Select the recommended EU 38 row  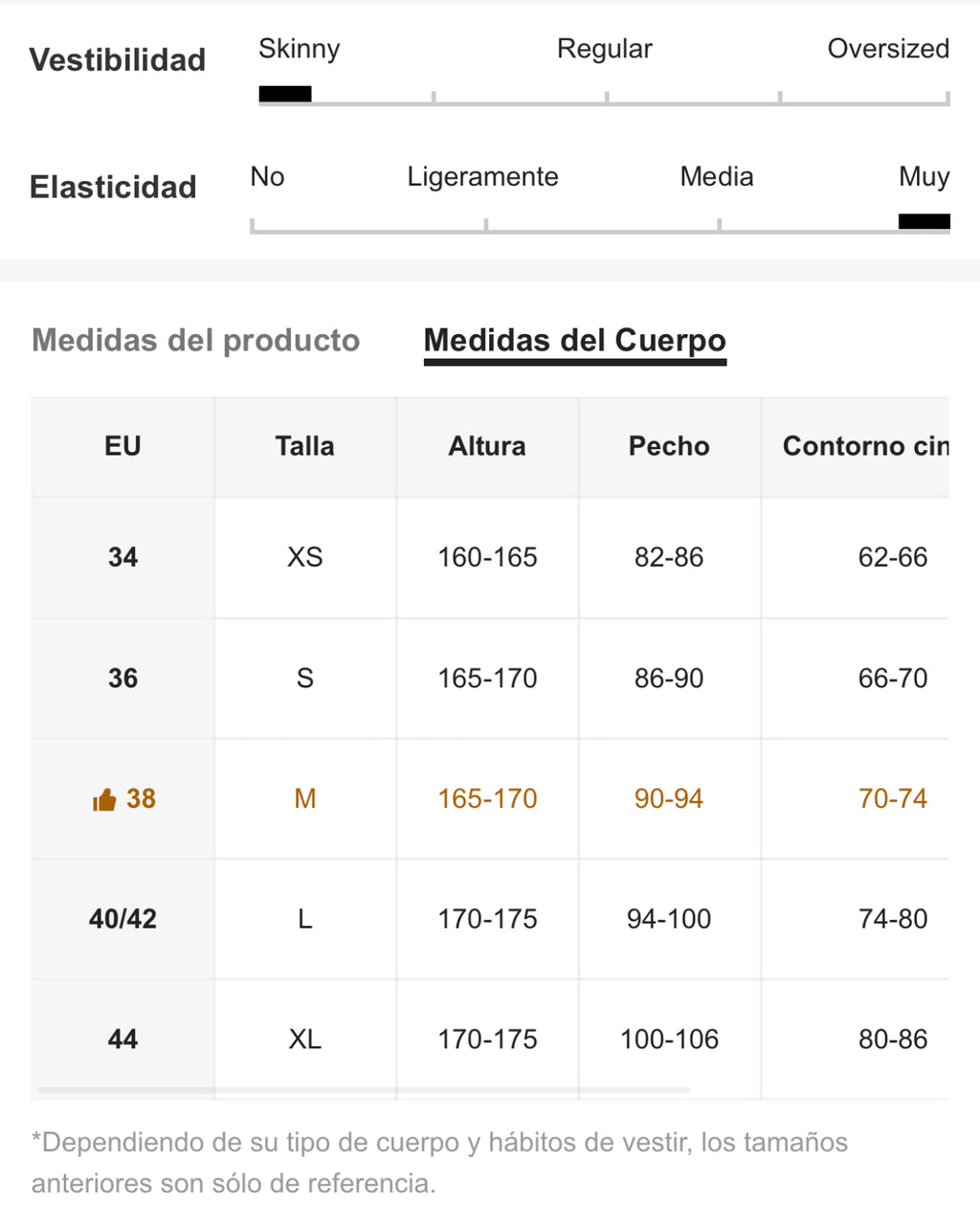[490, 798]
